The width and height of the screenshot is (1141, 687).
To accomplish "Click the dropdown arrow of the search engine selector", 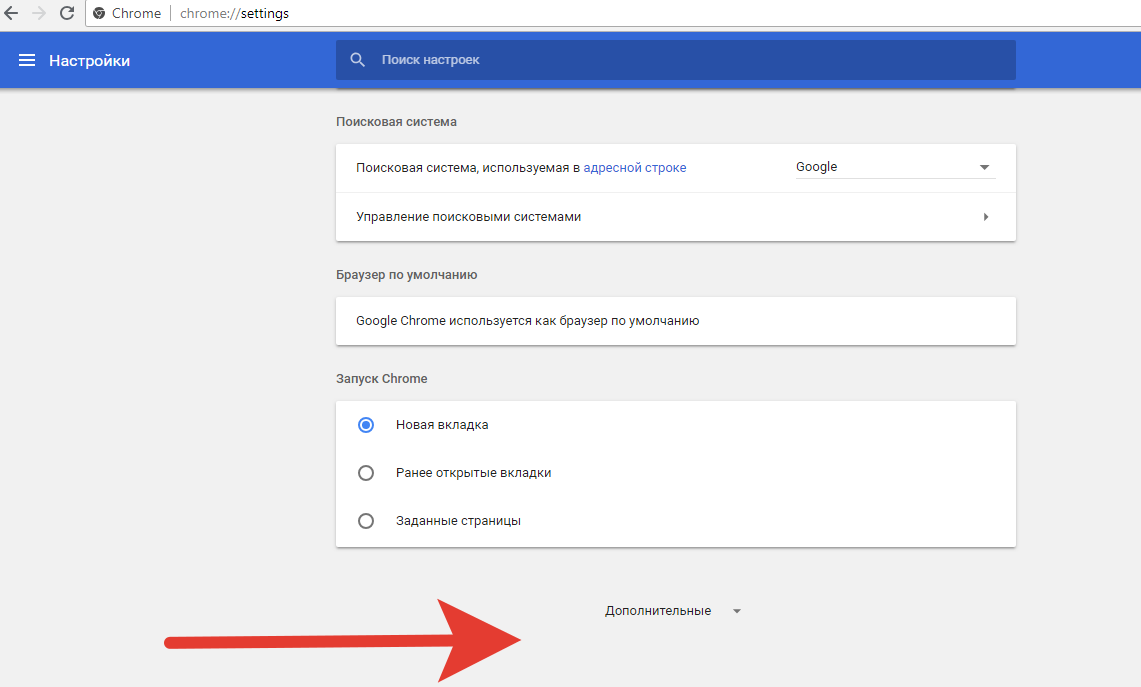I will coord(983,168).
